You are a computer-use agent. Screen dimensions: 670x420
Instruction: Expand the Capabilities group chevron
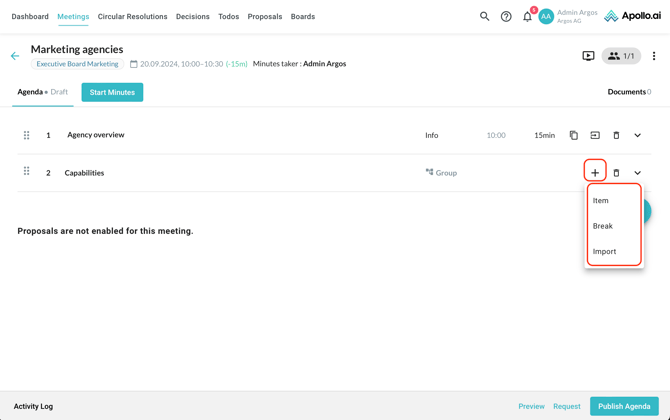point(637,173)
